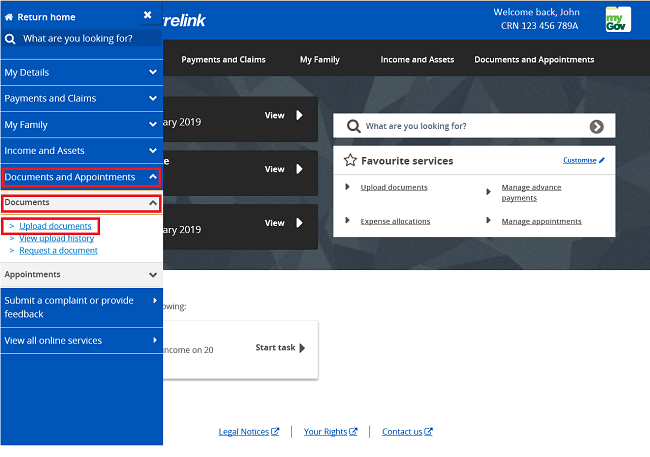Screen dimensions: 650x457
Task: Open Legal Notices footer link
Action: pos(244,432)
